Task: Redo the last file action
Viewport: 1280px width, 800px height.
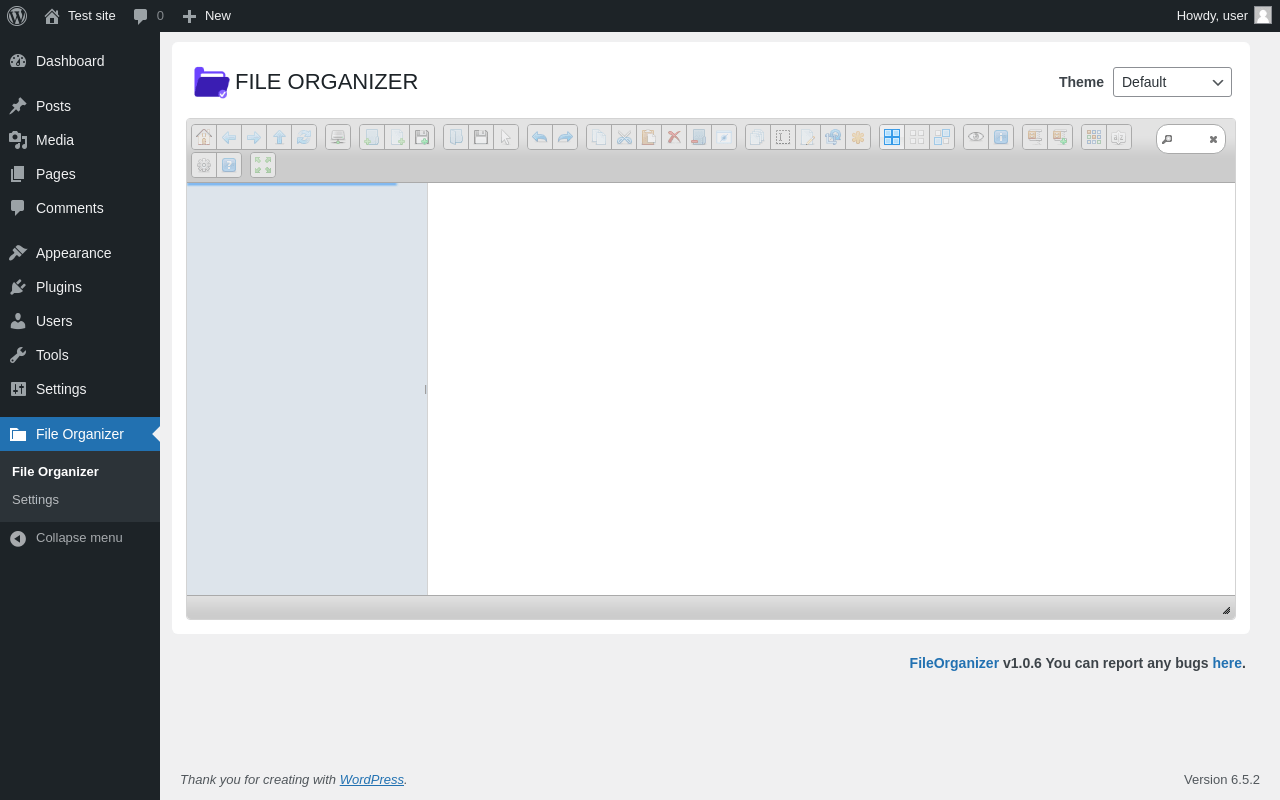Action: (x=565, y=137)
